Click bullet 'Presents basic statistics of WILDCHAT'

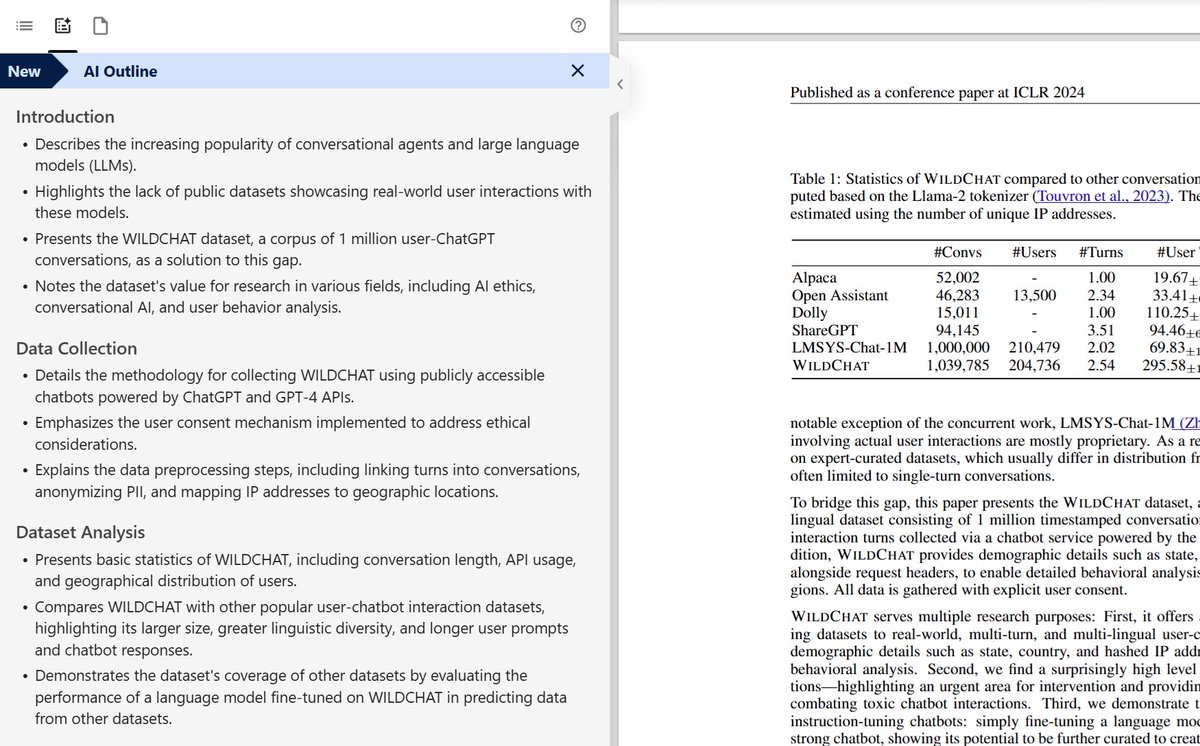305,570
